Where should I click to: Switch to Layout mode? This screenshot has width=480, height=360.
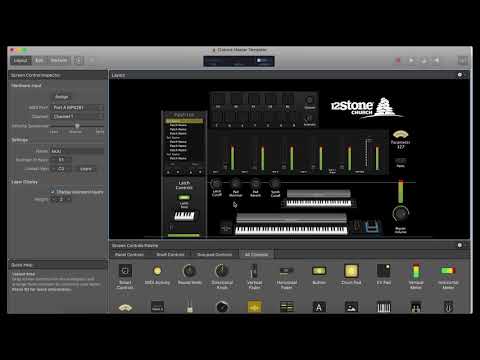pos(20,60)
